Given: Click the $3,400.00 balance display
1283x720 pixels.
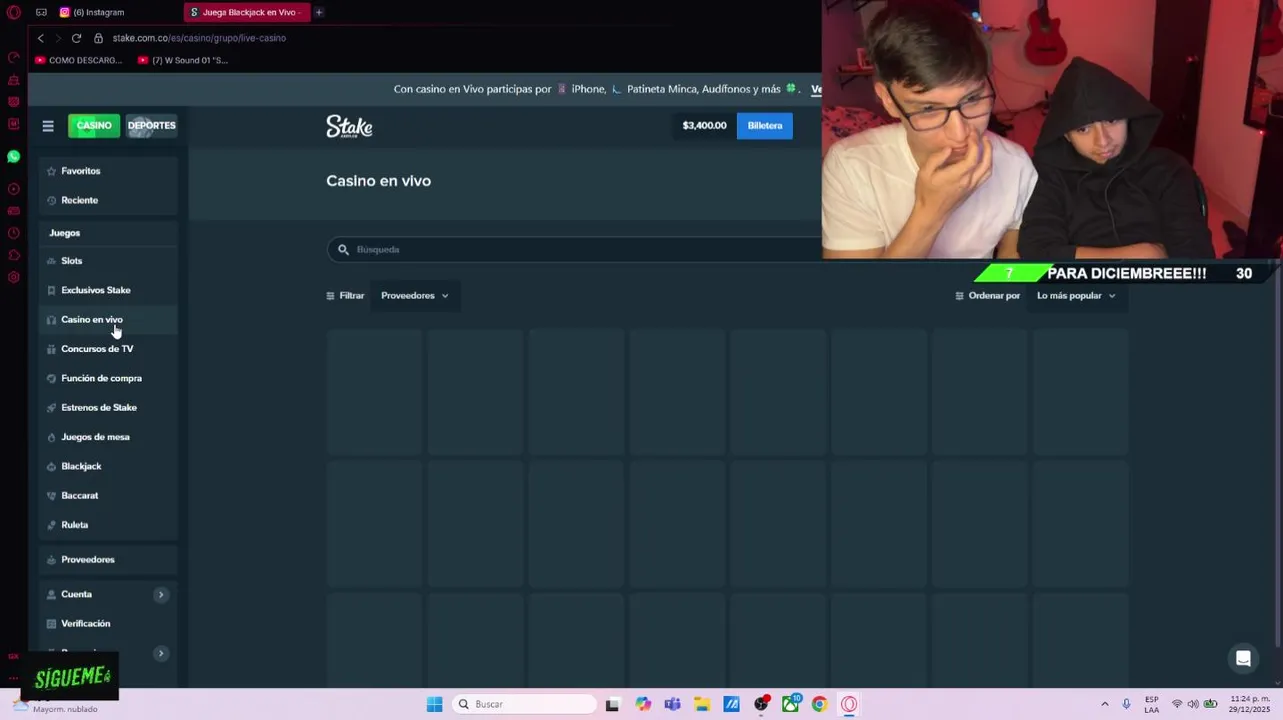Looking at the screenshot, I should point(704,126).
